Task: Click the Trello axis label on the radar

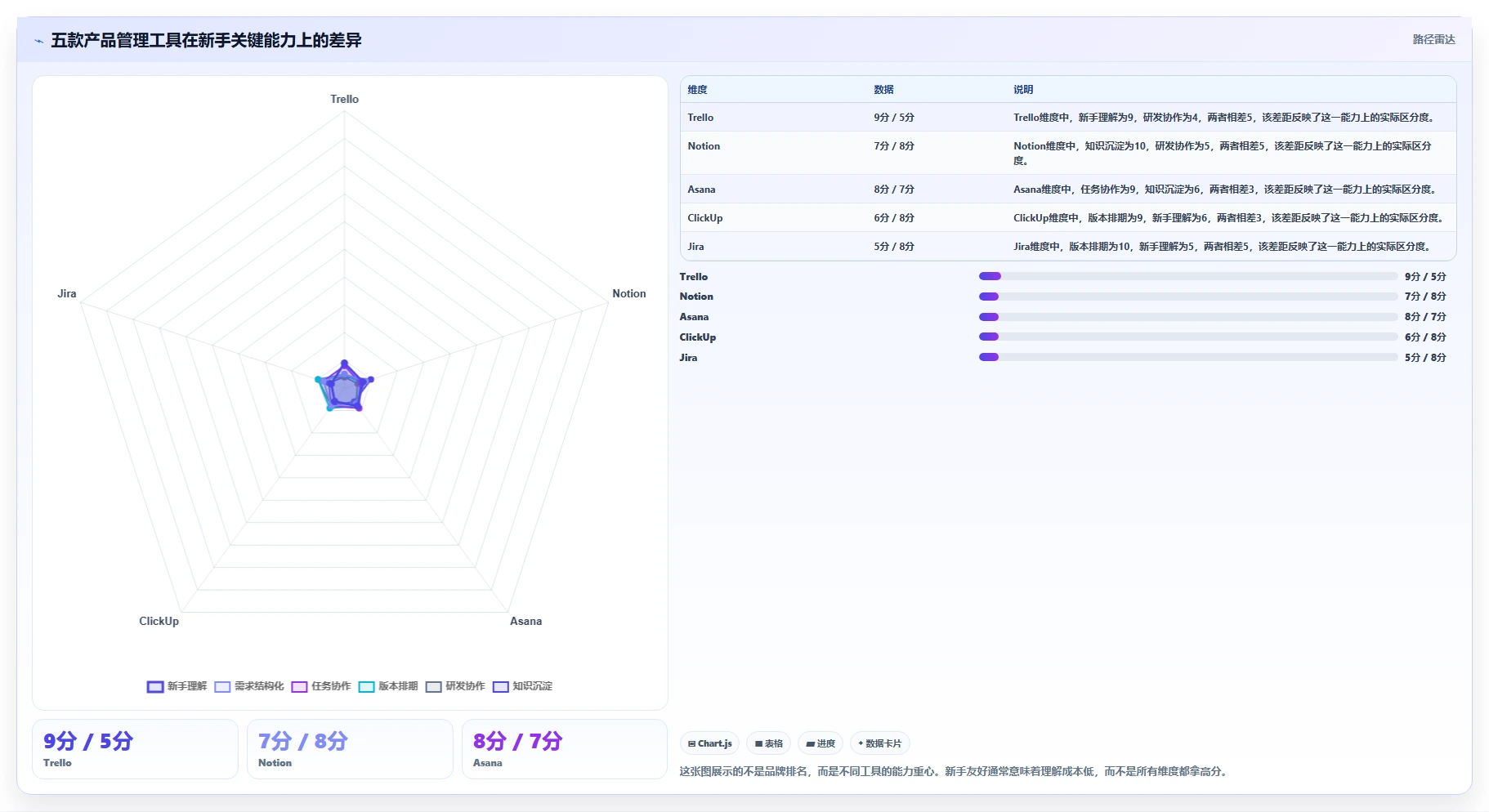Action: click(344, 100)
